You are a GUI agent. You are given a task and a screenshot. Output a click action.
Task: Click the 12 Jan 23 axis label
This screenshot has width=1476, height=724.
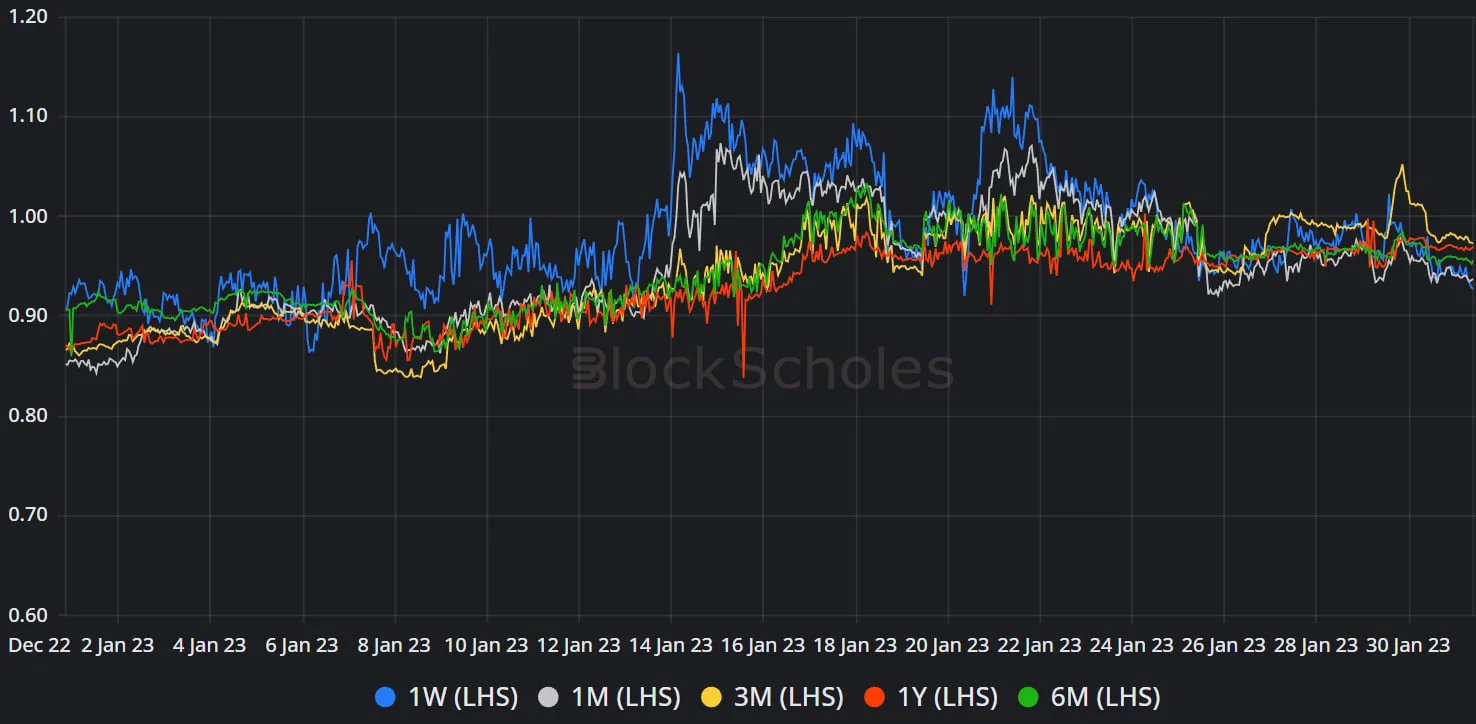(x=578, y=645)
